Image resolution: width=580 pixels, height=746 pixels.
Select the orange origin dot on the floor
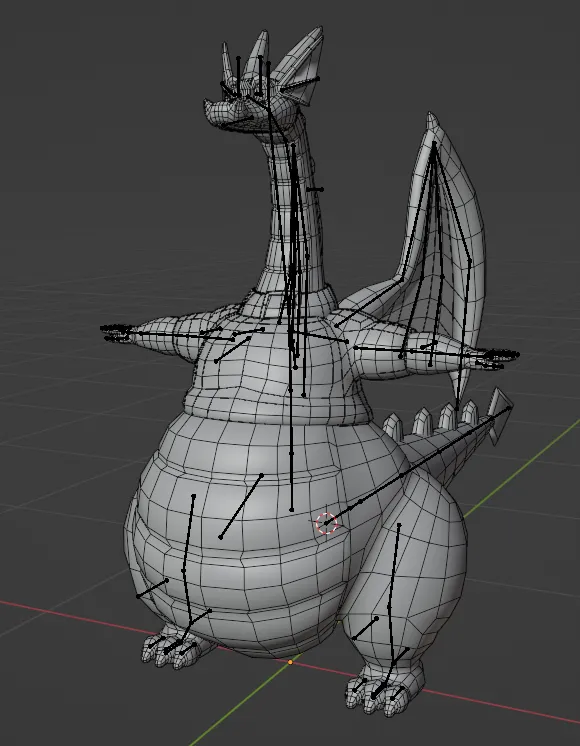290,662
